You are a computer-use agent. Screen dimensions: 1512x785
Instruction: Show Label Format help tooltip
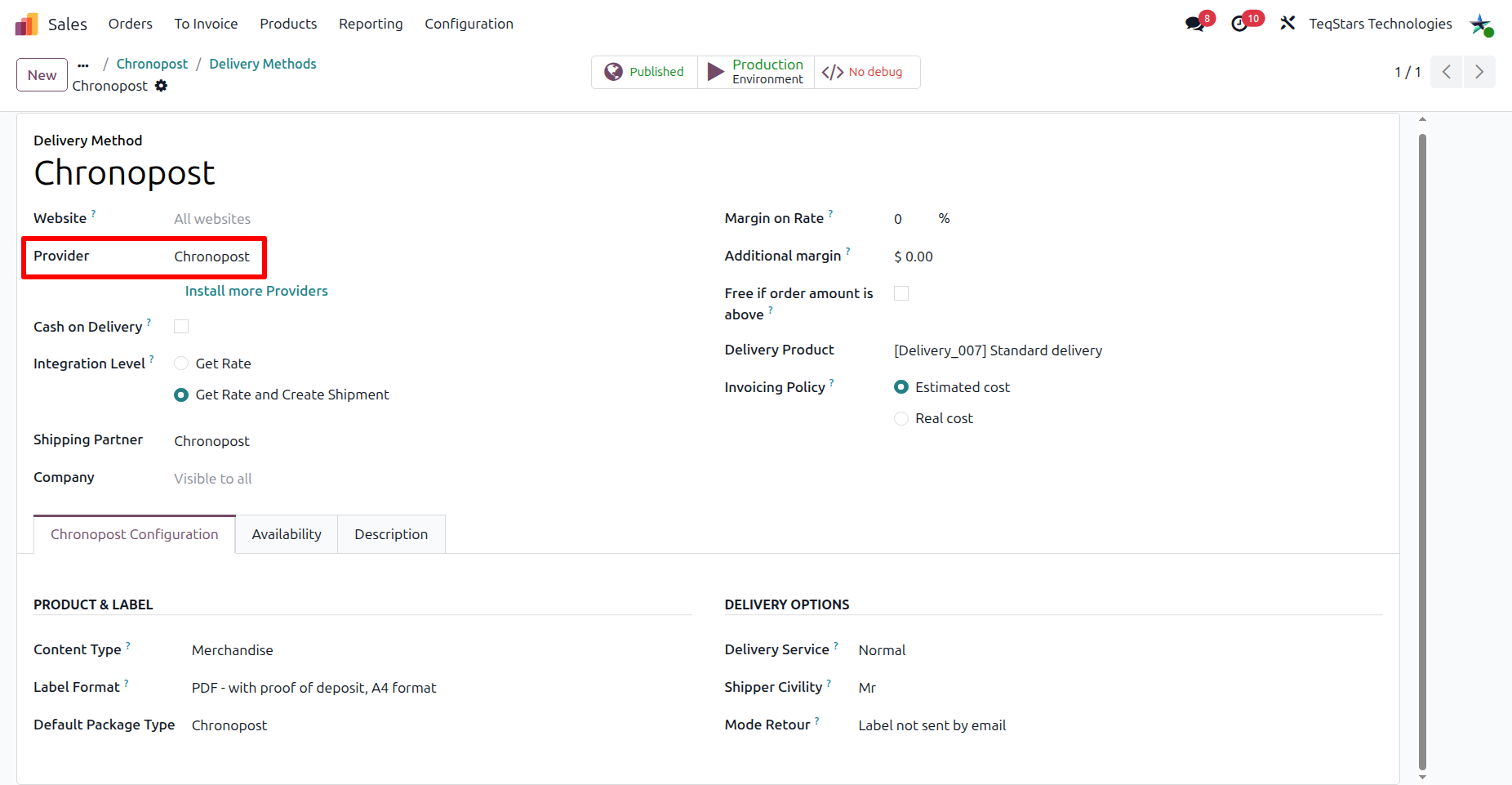click(x=127, y=682)
